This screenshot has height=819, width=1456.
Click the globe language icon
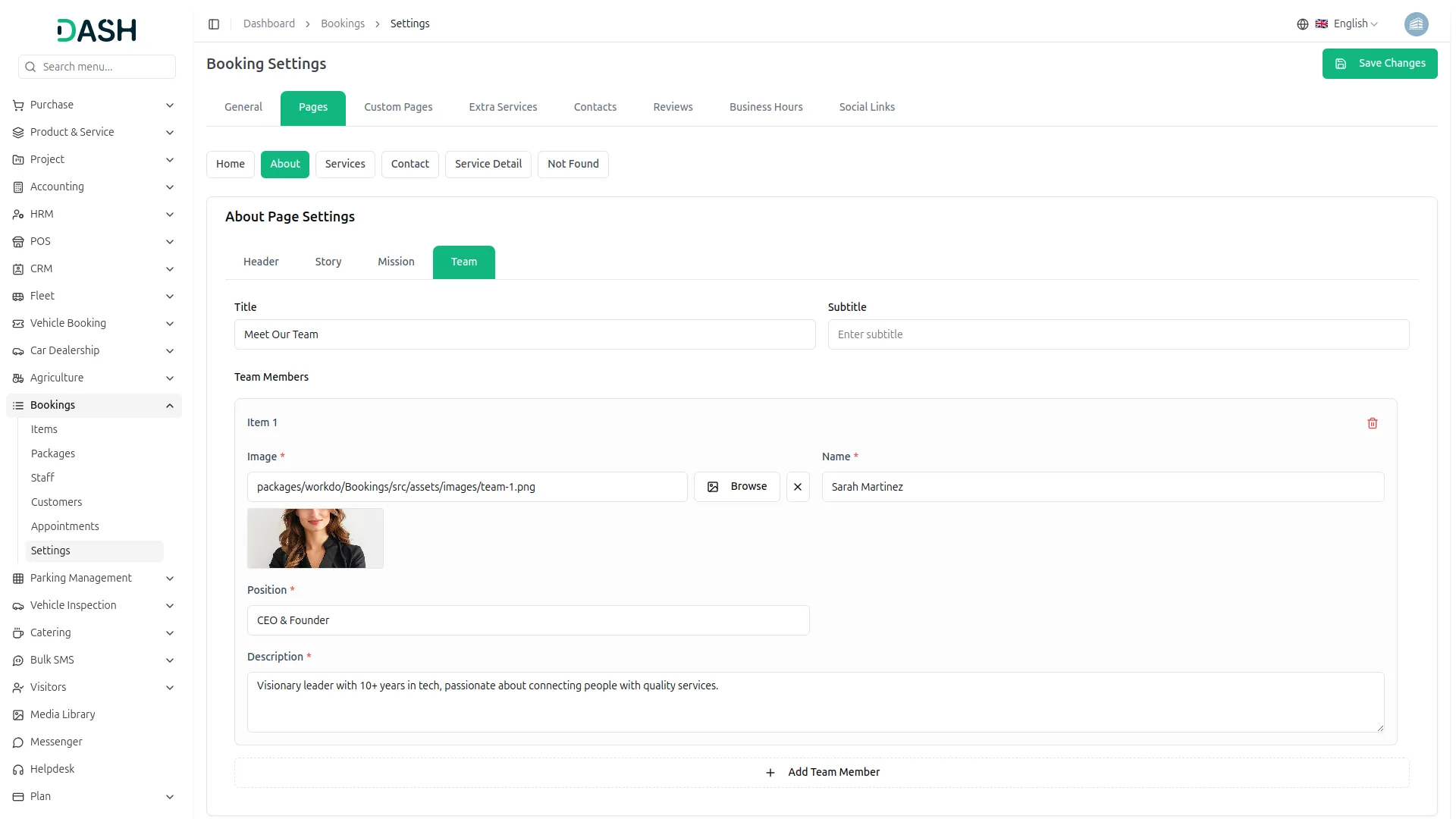[1302, 24]
